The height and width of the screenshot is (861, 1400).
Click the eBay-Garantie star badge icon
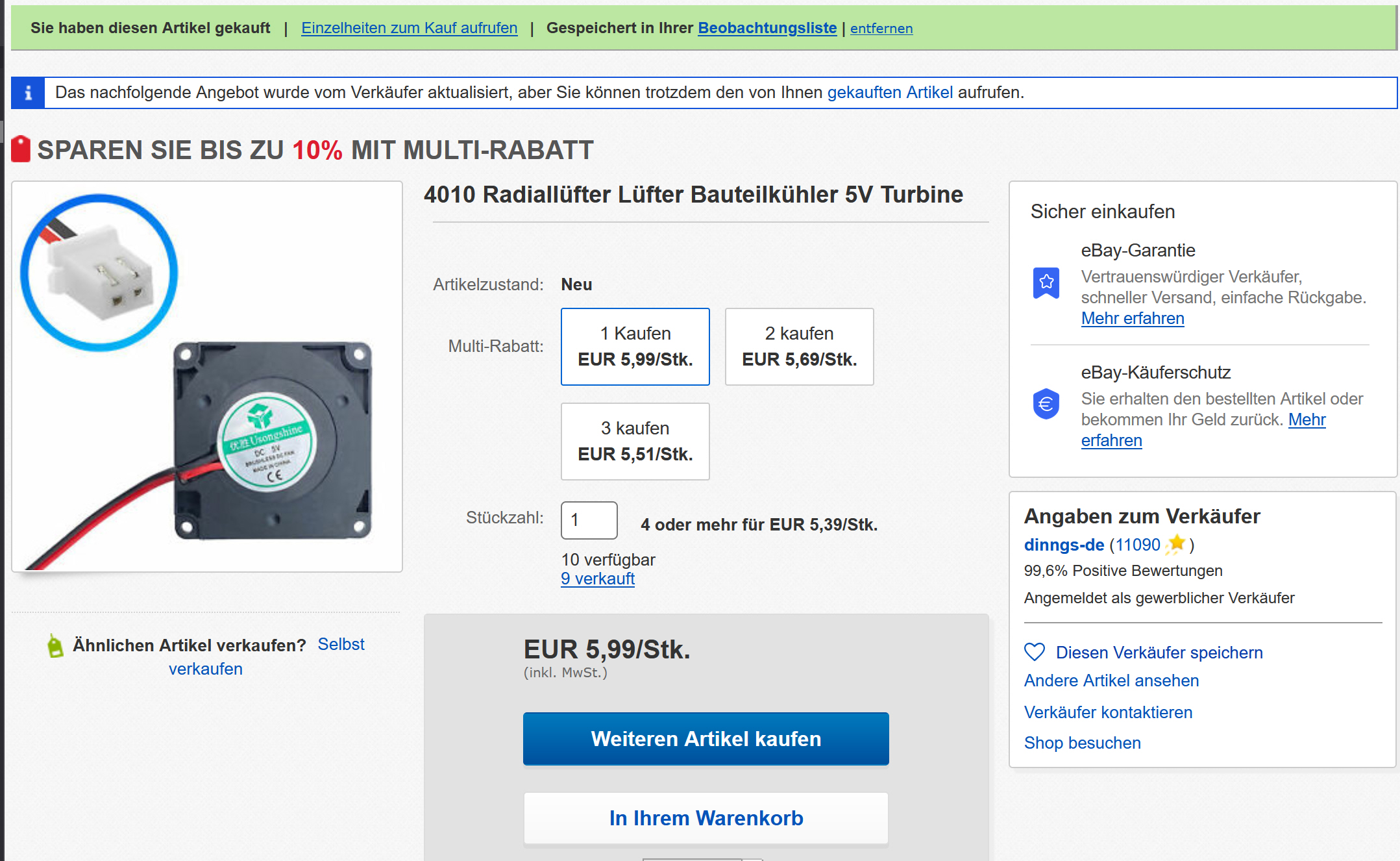[1046, 283]
